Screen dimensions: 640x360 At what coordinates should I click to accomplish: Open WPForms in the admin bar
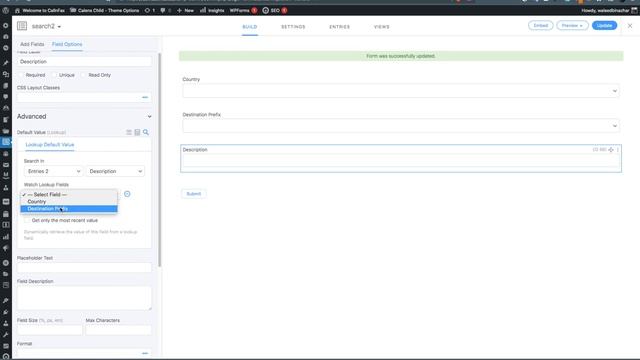click(x=243, y=10)
